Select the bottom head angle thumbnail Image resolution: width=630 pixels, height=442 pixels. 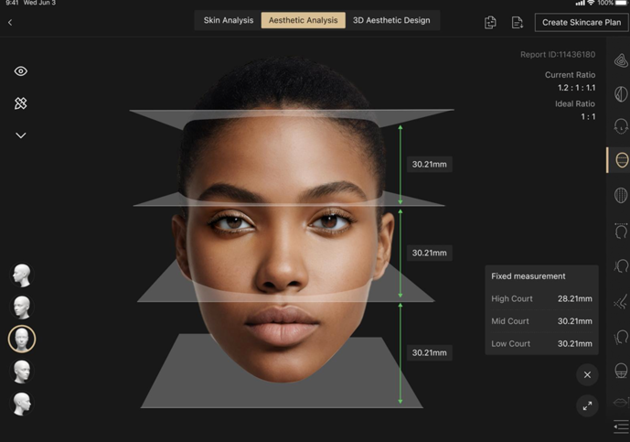(21, 403)
